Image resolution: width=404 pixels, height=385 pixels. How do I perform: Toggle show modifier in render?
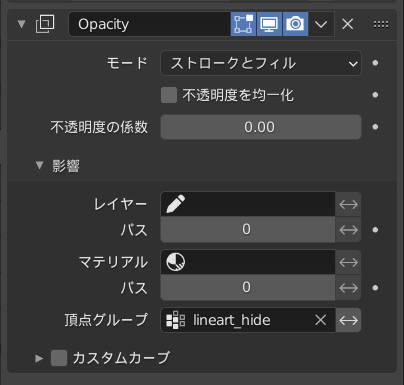point(295,24)
